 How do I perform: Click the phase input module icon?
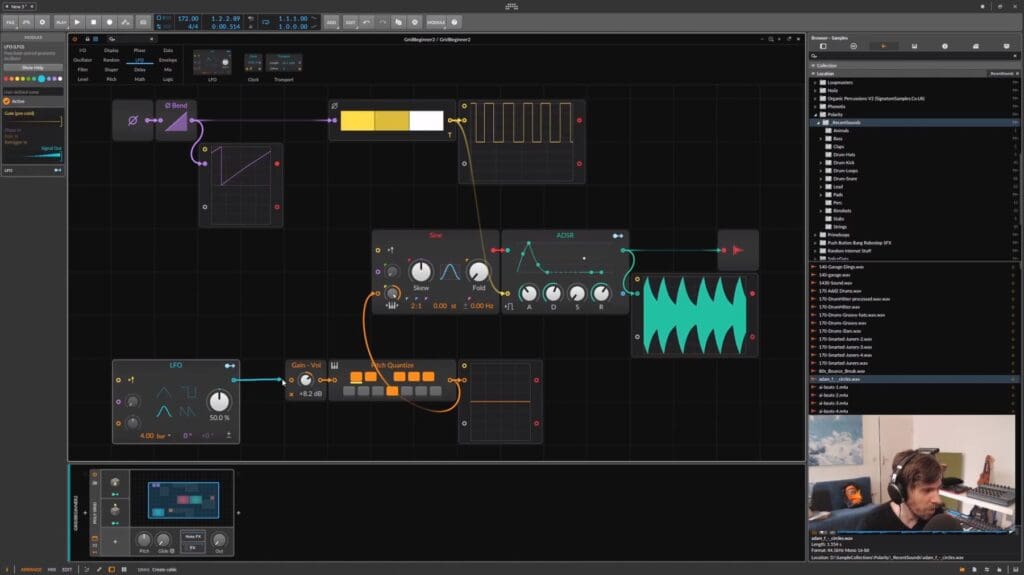[x=133, y=120]
